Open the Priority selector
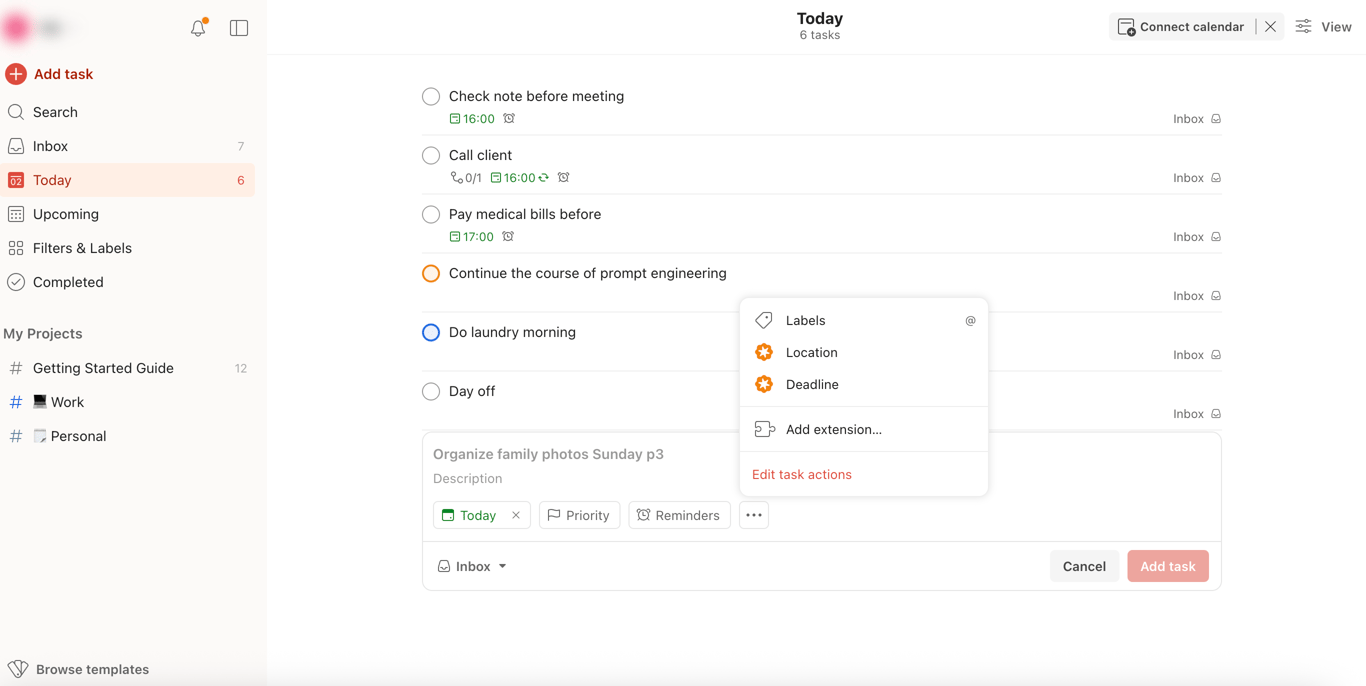This screenshot has height=686, width=1366. click(x=579, y=515)
